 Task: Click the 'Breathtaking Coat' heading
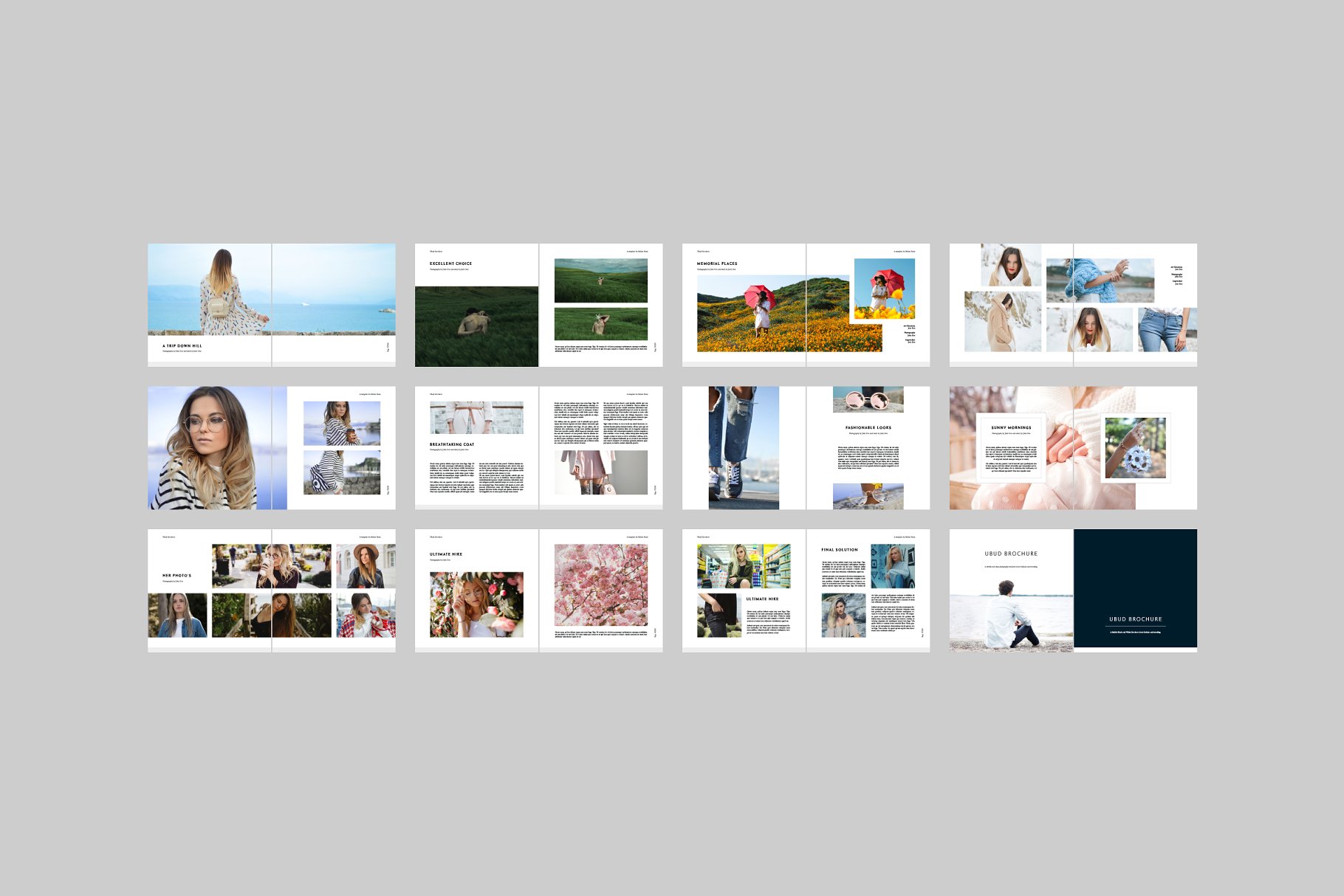452,444
